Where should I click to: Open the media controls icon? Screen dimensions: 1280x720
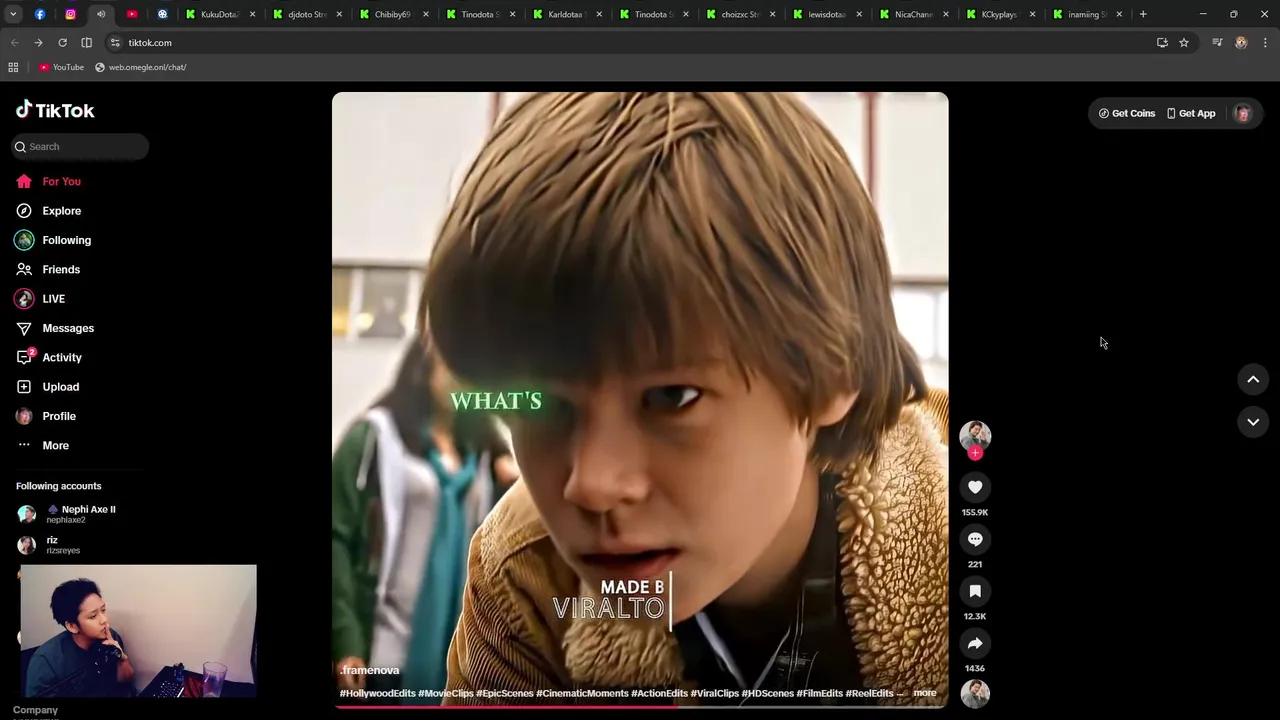click(1217, 43)
